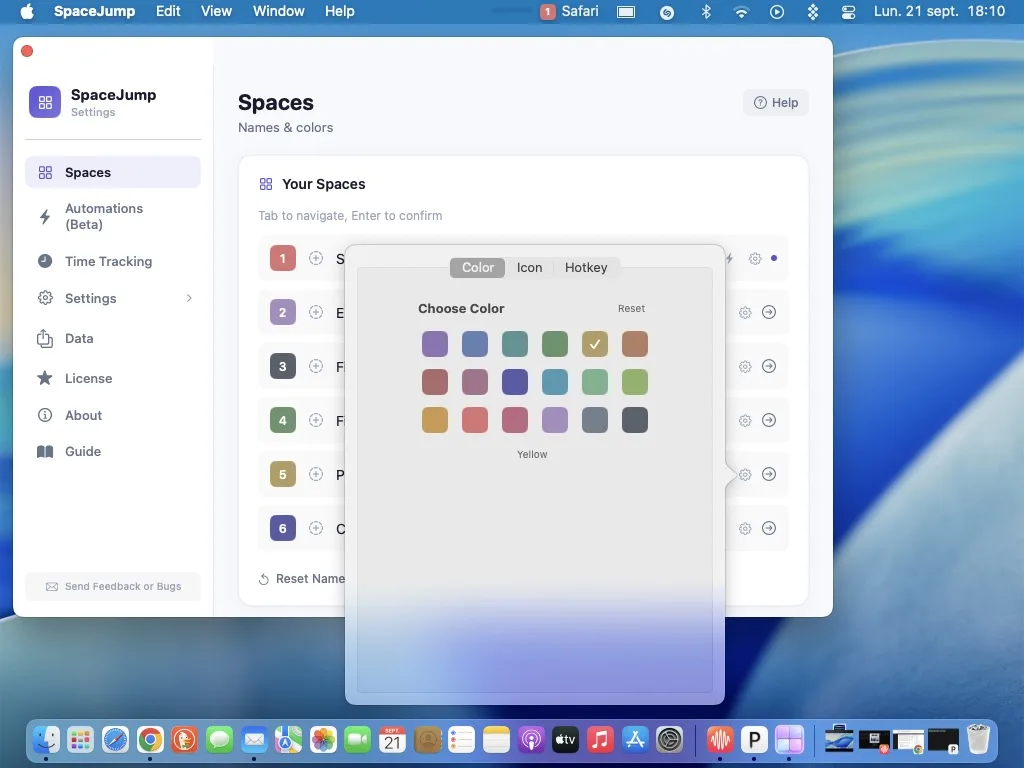Click the SpaceJump app logo in sidebar
The image size is (1024, 768).
[45, 103]
